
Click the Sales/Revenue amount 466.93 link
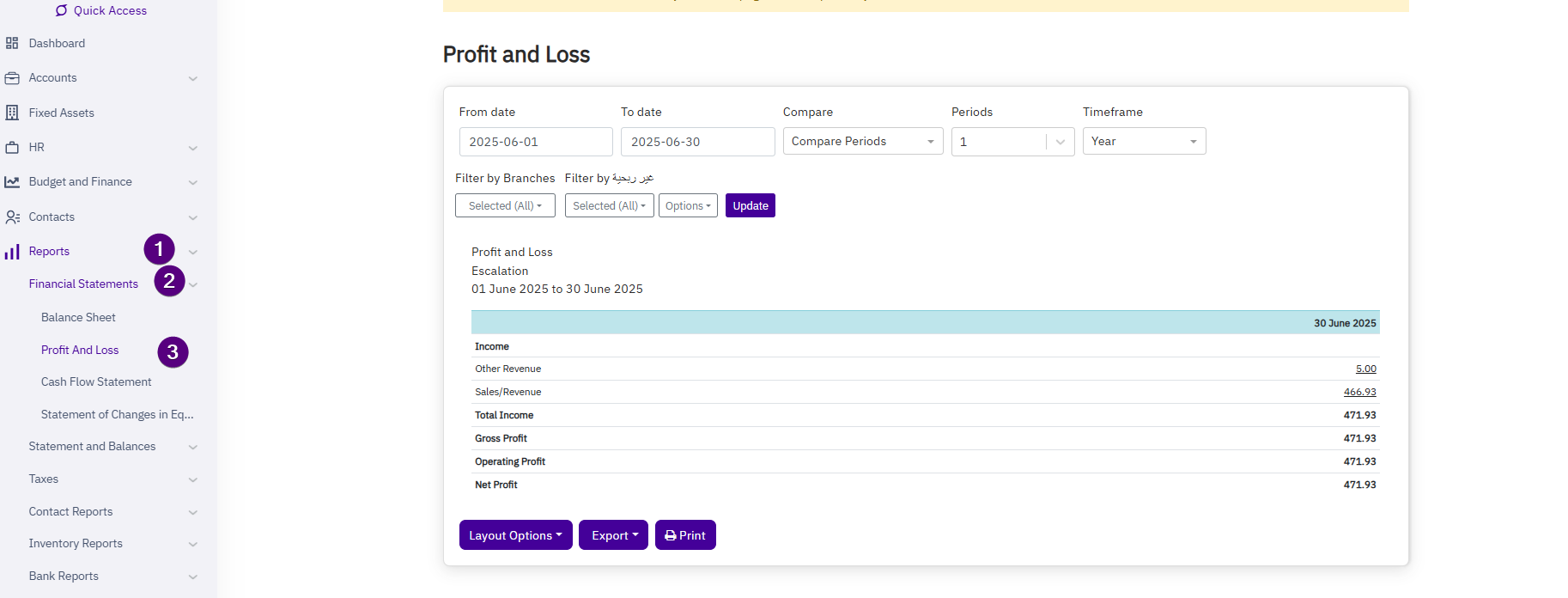tap(1359, 392)
